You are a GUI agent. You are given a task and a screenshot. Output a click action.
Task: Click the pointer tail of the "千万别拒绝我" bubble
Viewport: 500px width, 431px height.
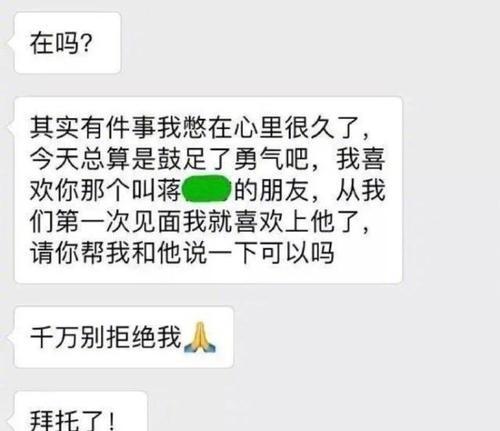pos(11,337)
